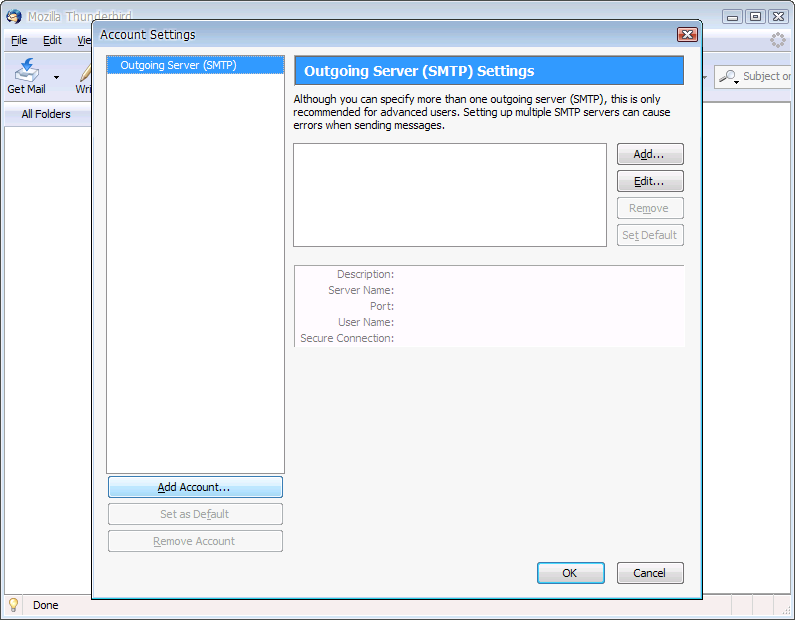Click the Thunderbird logo in title bar
This screenshot has height=620, width=795.
coord(14,16)
